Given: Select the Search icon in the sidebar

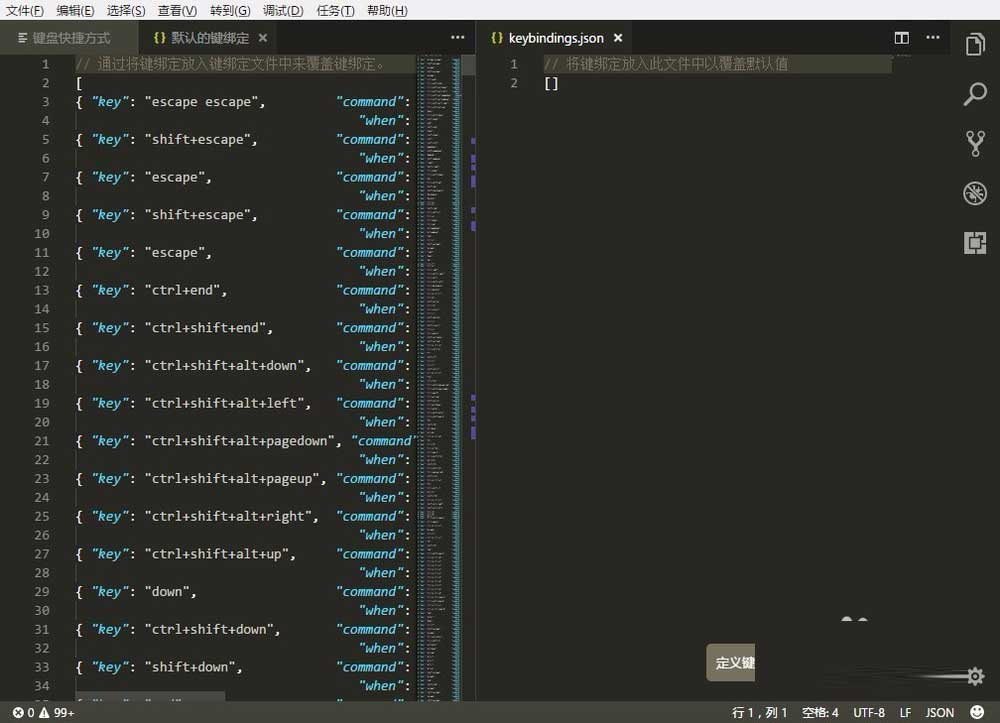Looking at the screenshot, I should 976,94.
